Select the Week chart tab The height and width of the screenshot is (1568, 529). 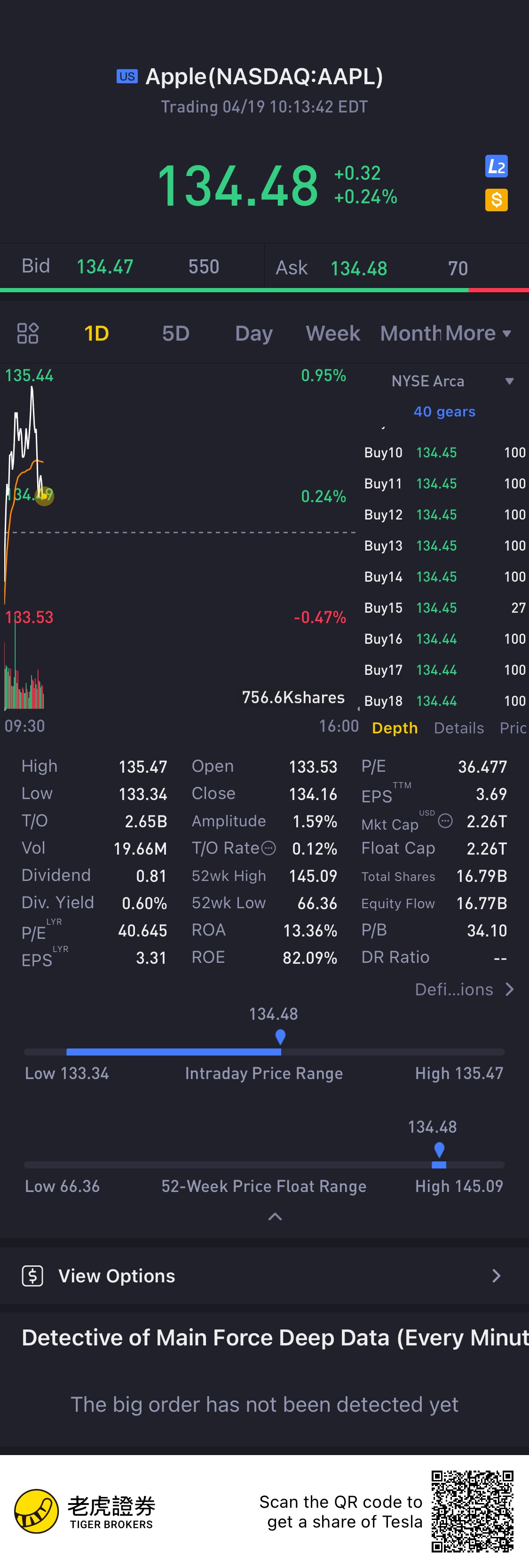pyautogui.click(x=332, y=333)
